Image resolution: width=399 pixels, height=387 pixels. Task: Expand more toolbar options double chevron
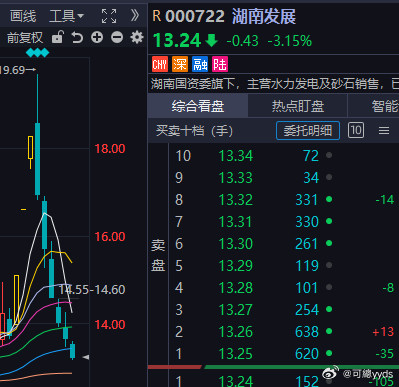[x=135, y=15]
